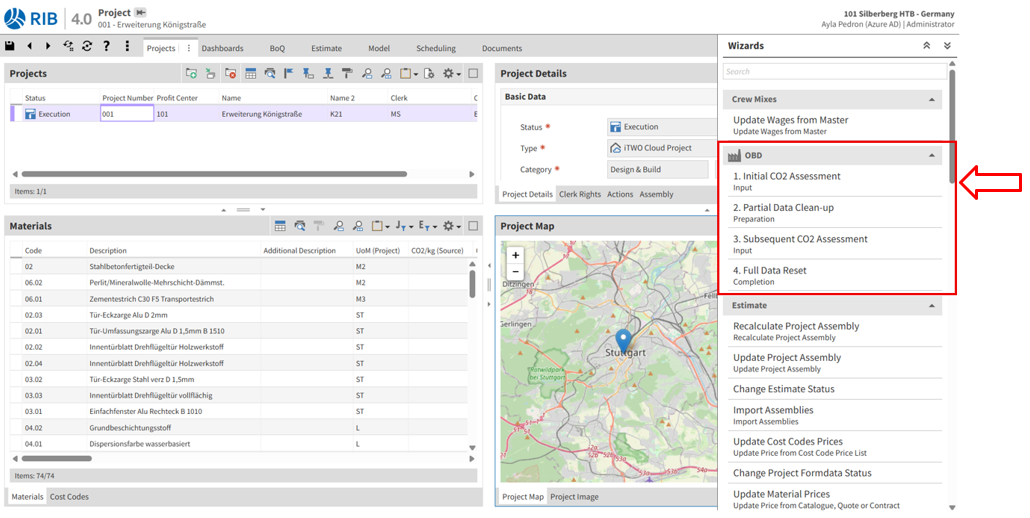This screenshot has height=518, width=1030.
Task: Click Update Wages from Master wizard
Action: [790, 120]
